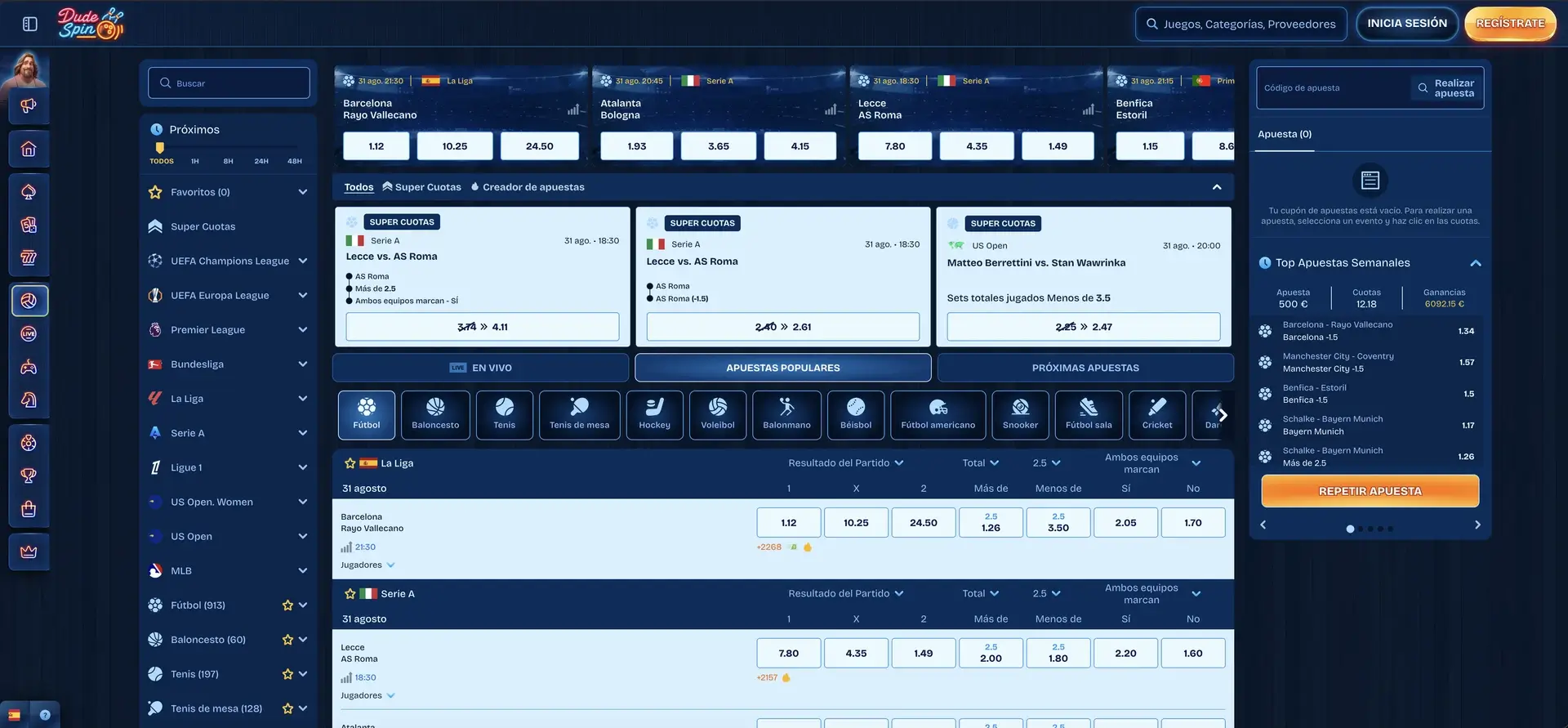Viewport: 1568px width, 728px height.
Task: Select the Tenis de mesa sport tile
Action: (579, 415)
